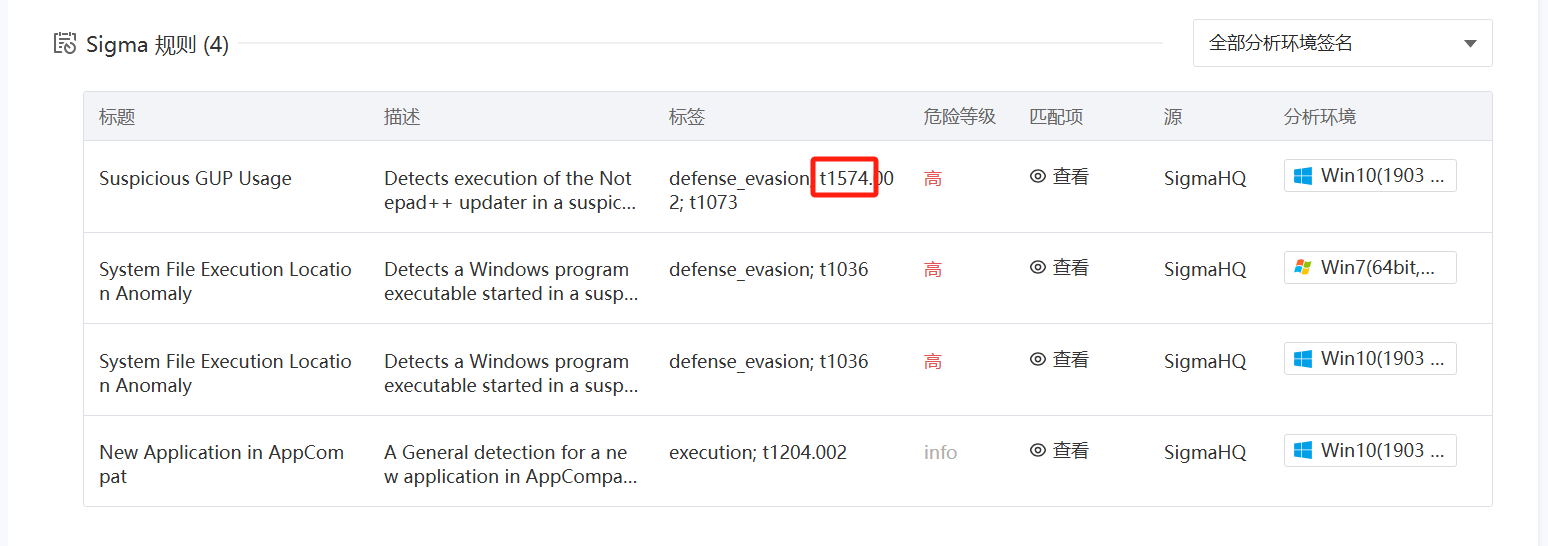Click the dropdown arrow for the environment signature filter
The height and width of the screenshot is (546, 1548).
1470,44
